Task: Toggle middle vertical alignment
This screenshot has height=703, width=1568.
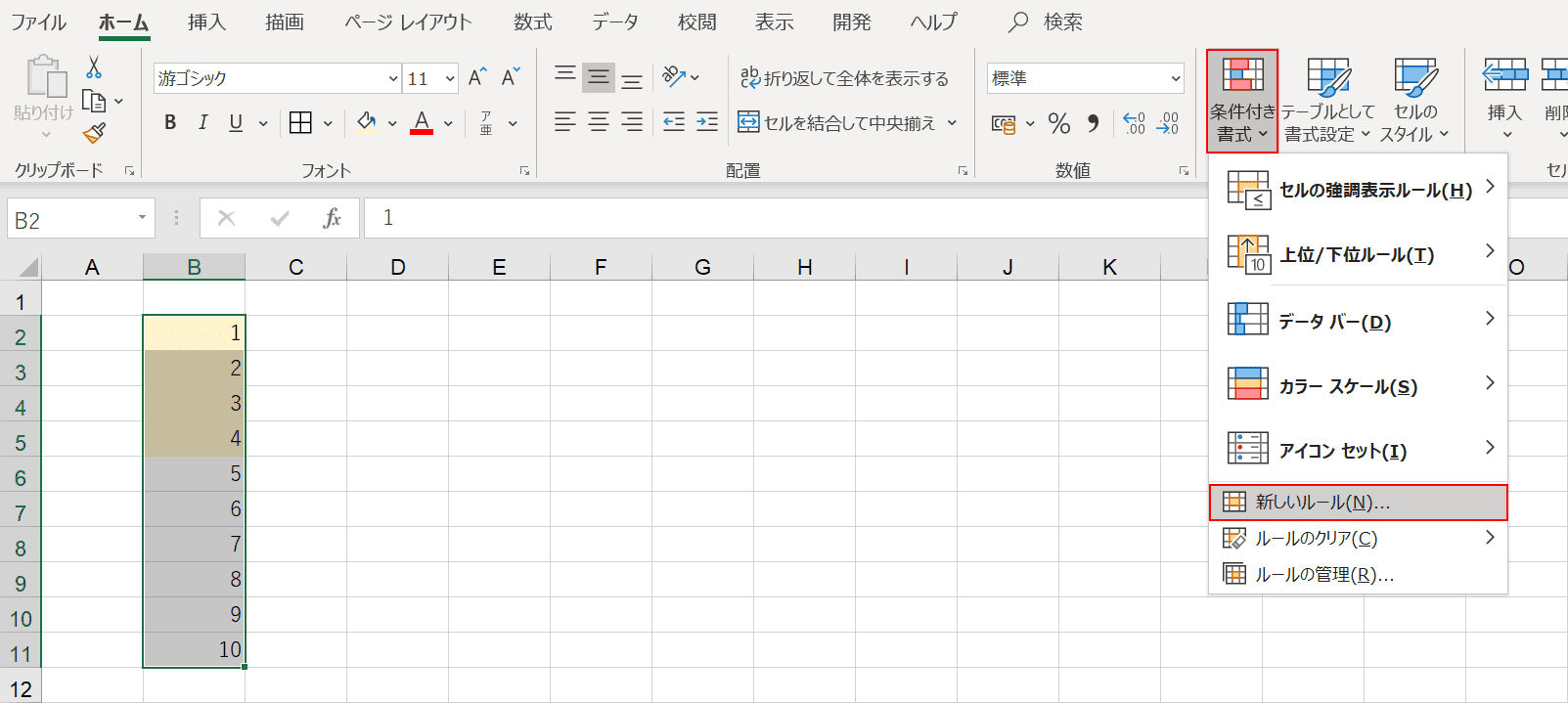Action: (x=599, y=77)
